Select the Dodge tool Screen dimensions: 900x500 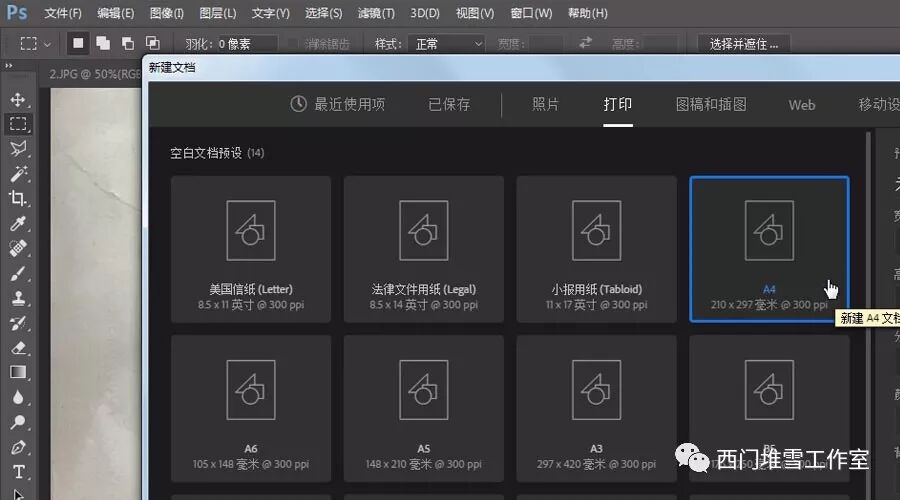click(x=18, y=423)
